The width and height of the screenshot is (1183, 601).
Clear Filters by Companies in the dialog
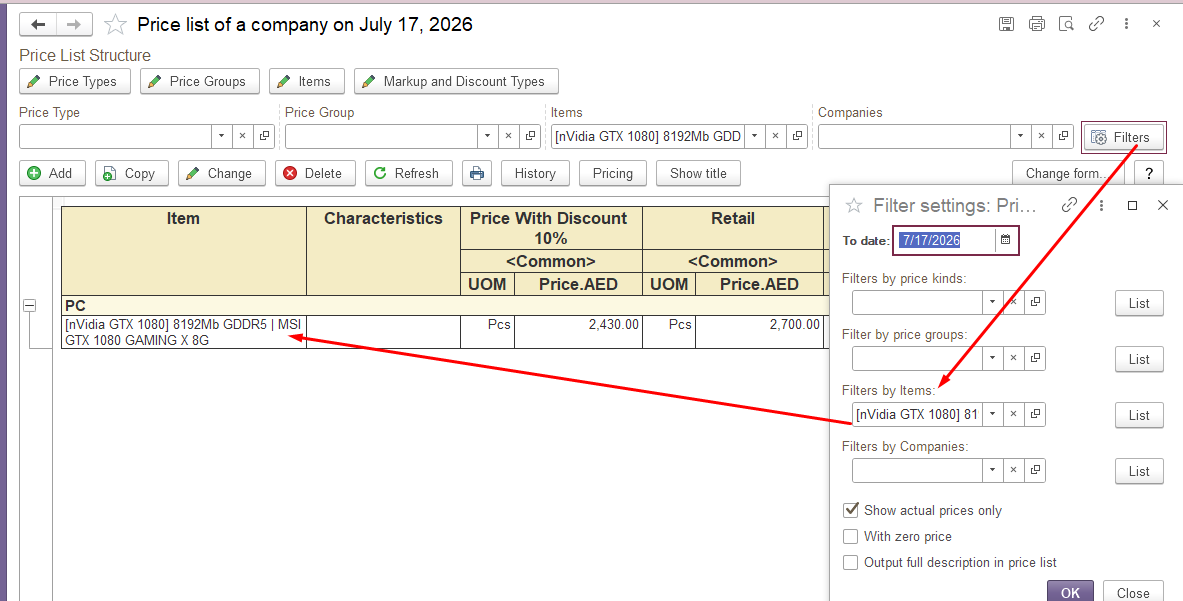click(1014, 471)
